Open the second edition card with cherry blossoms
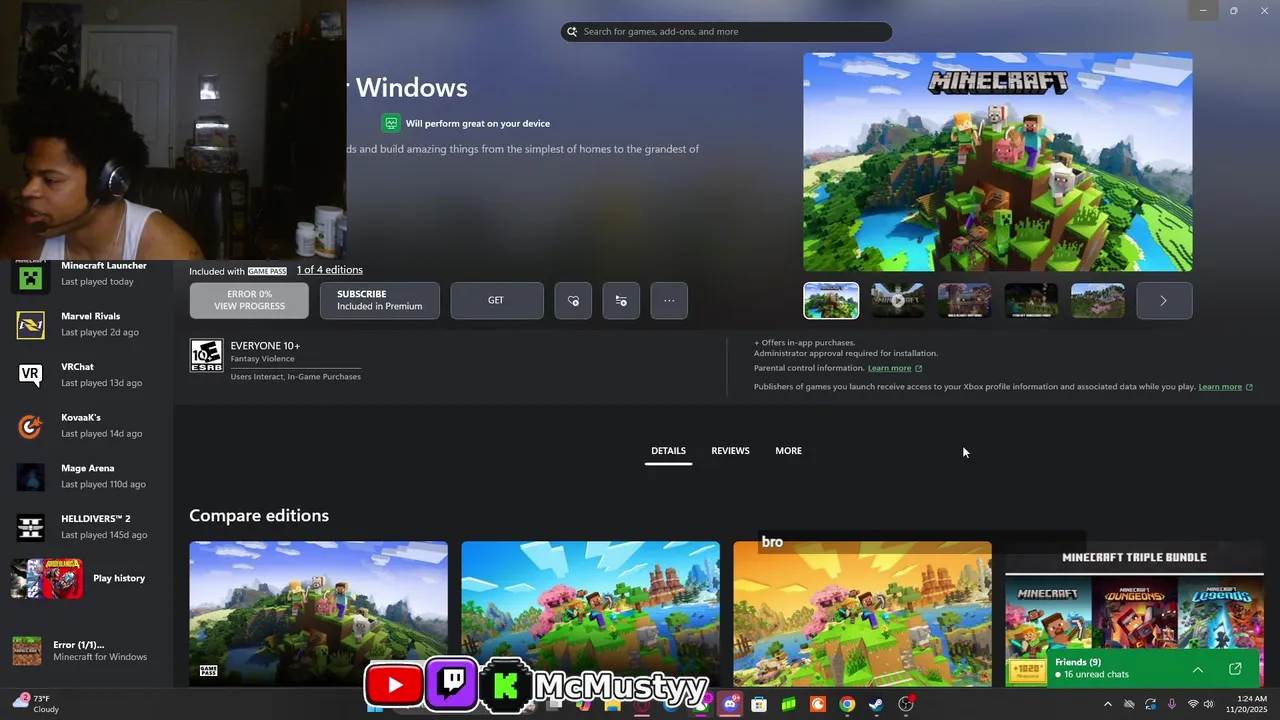Image resolution: width=1280 pixels, height=720 pixels. [x=590, y=614]
